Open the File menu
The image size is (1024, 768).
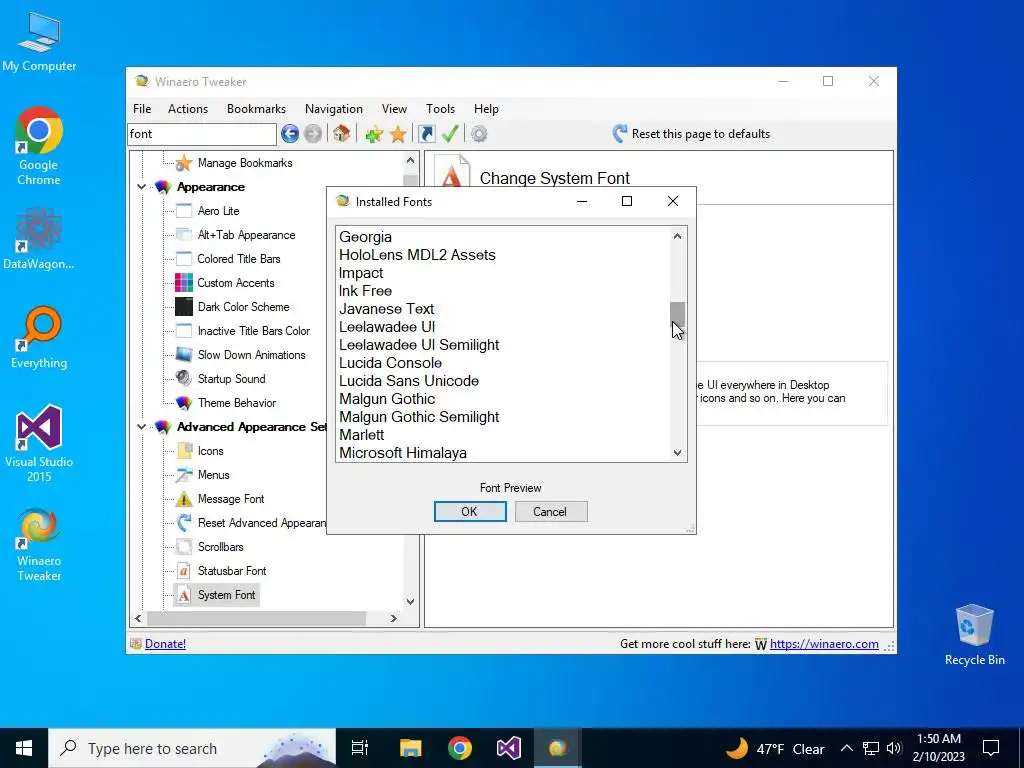[142, 109]
